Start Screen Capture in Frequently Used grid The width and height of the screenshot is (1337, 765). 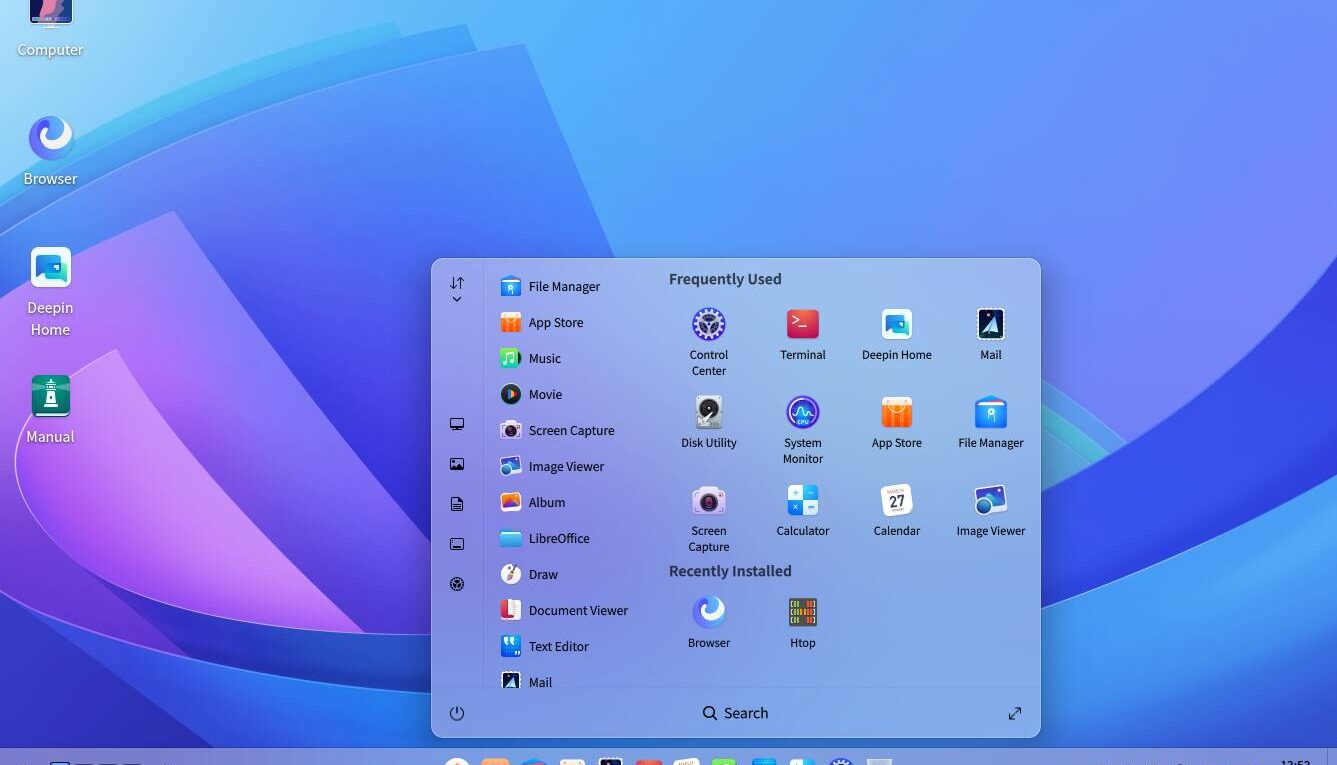pyautogui.click(x=709, y=516)
